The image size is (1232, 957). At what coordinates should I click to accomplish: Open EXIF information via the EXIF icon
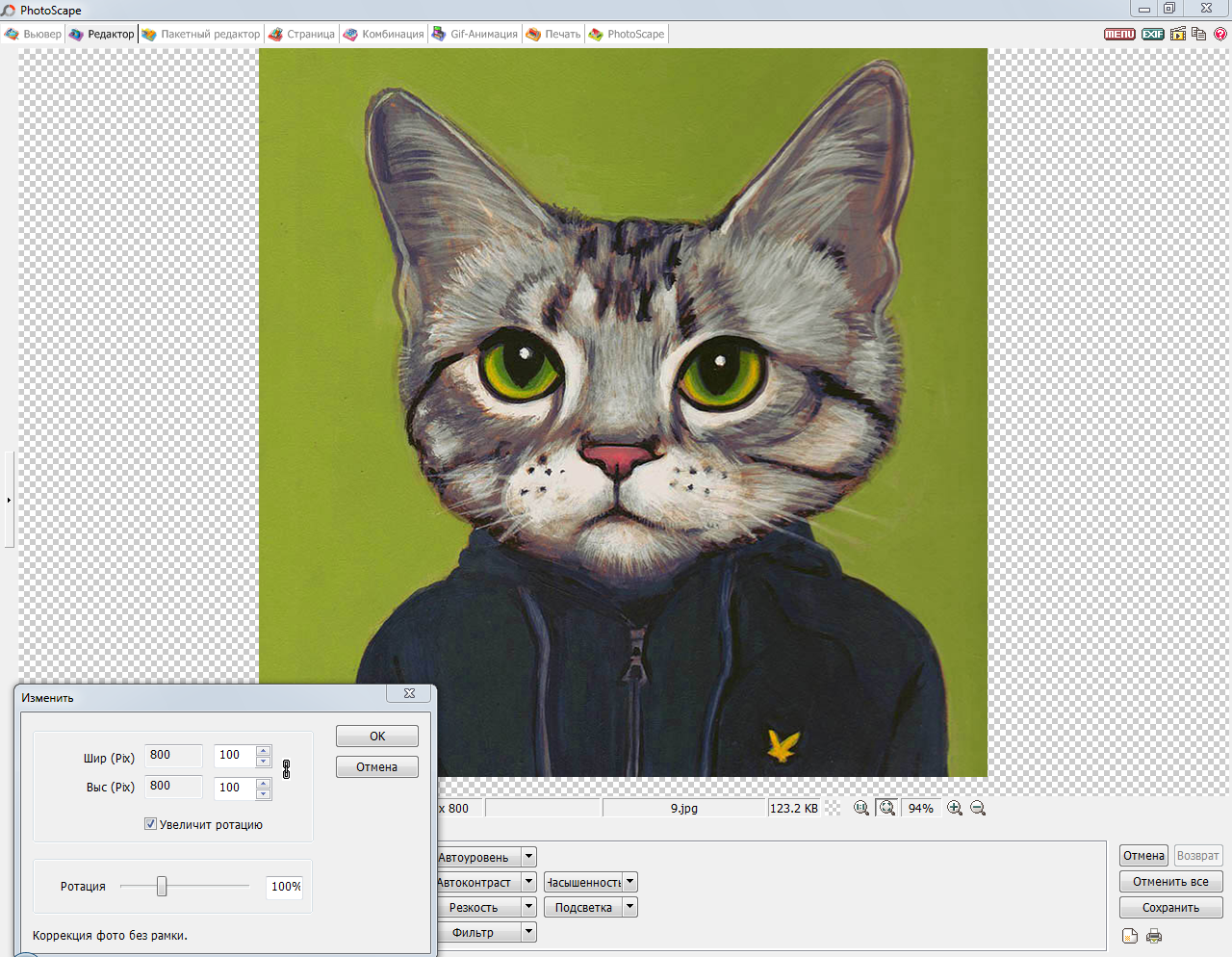[1152, 34]
